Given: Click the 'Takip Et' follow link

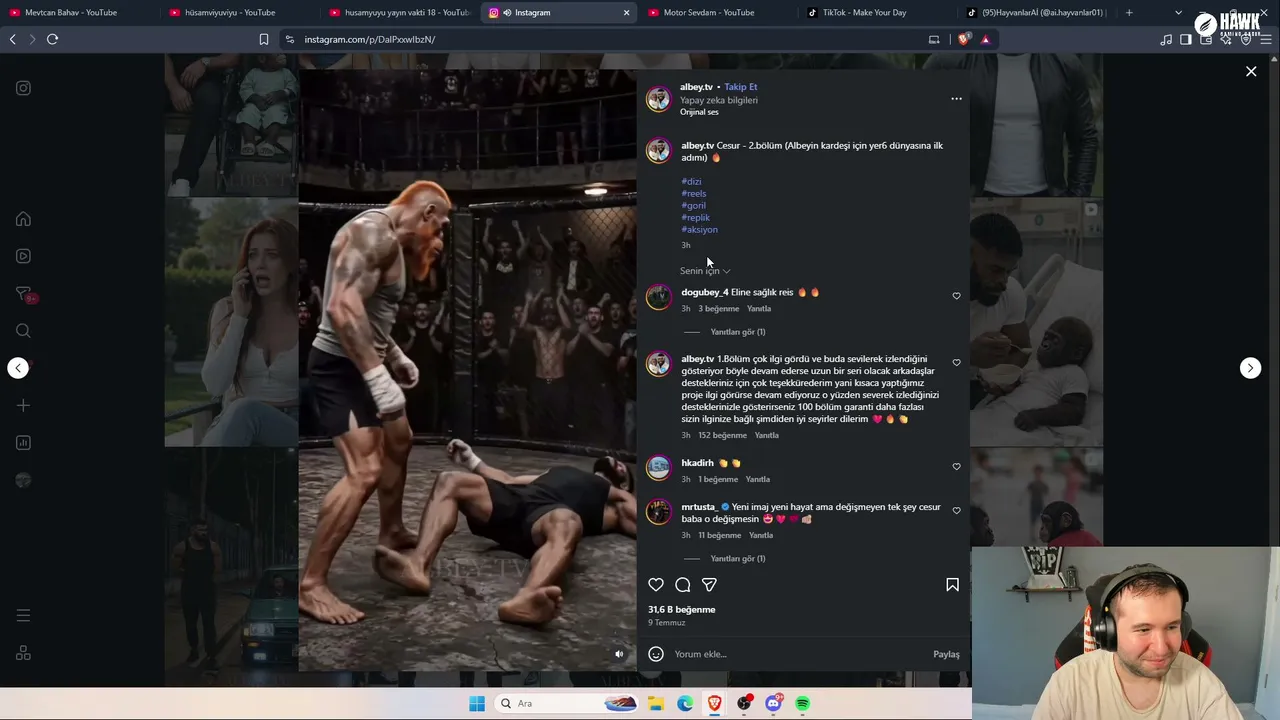Looking at the screenshot, I should point(741,87).
